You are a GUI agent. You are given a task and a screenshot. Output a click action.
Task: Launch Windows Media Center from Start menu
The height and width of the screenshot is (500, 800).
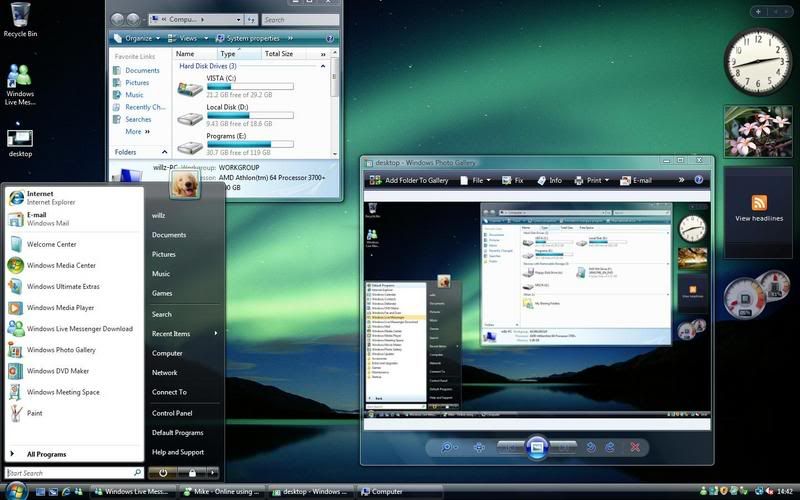pyautogui.click(x=73, y=265)
